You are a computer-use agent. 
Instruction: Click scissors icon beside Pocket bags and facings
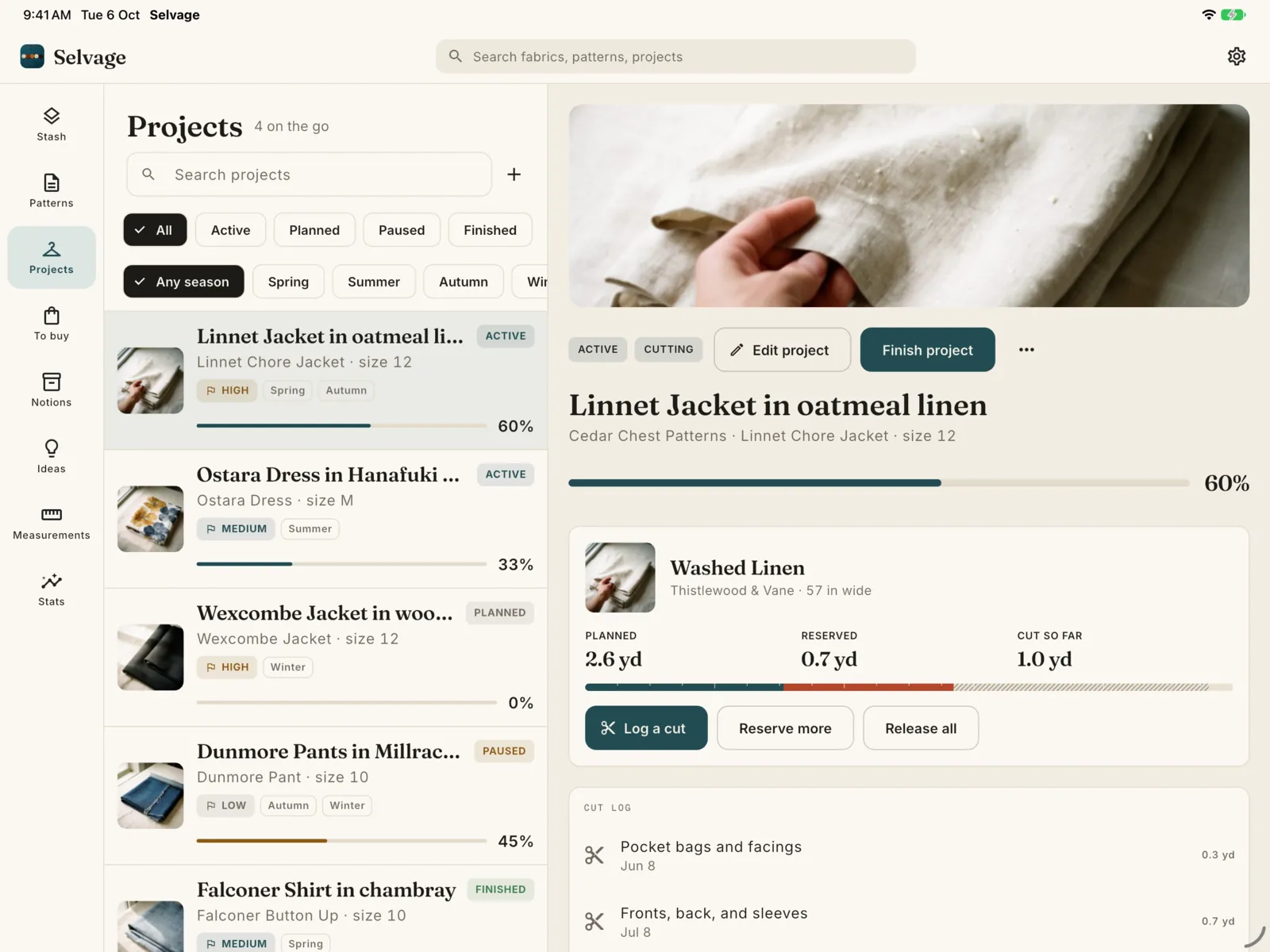point(595,855)
